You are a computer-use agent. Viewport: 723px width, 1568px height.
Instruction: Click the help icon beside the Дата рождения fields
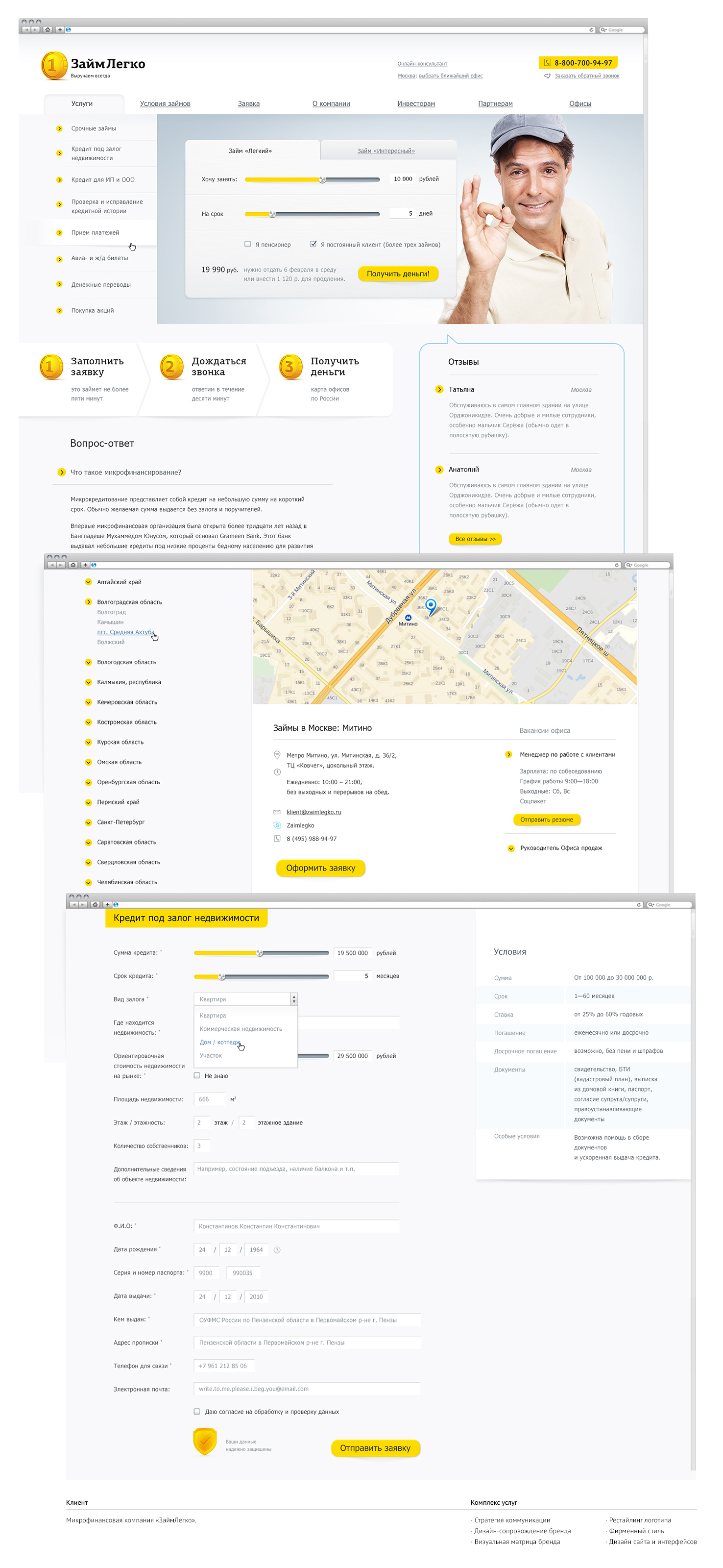[x=277, y=1250]
